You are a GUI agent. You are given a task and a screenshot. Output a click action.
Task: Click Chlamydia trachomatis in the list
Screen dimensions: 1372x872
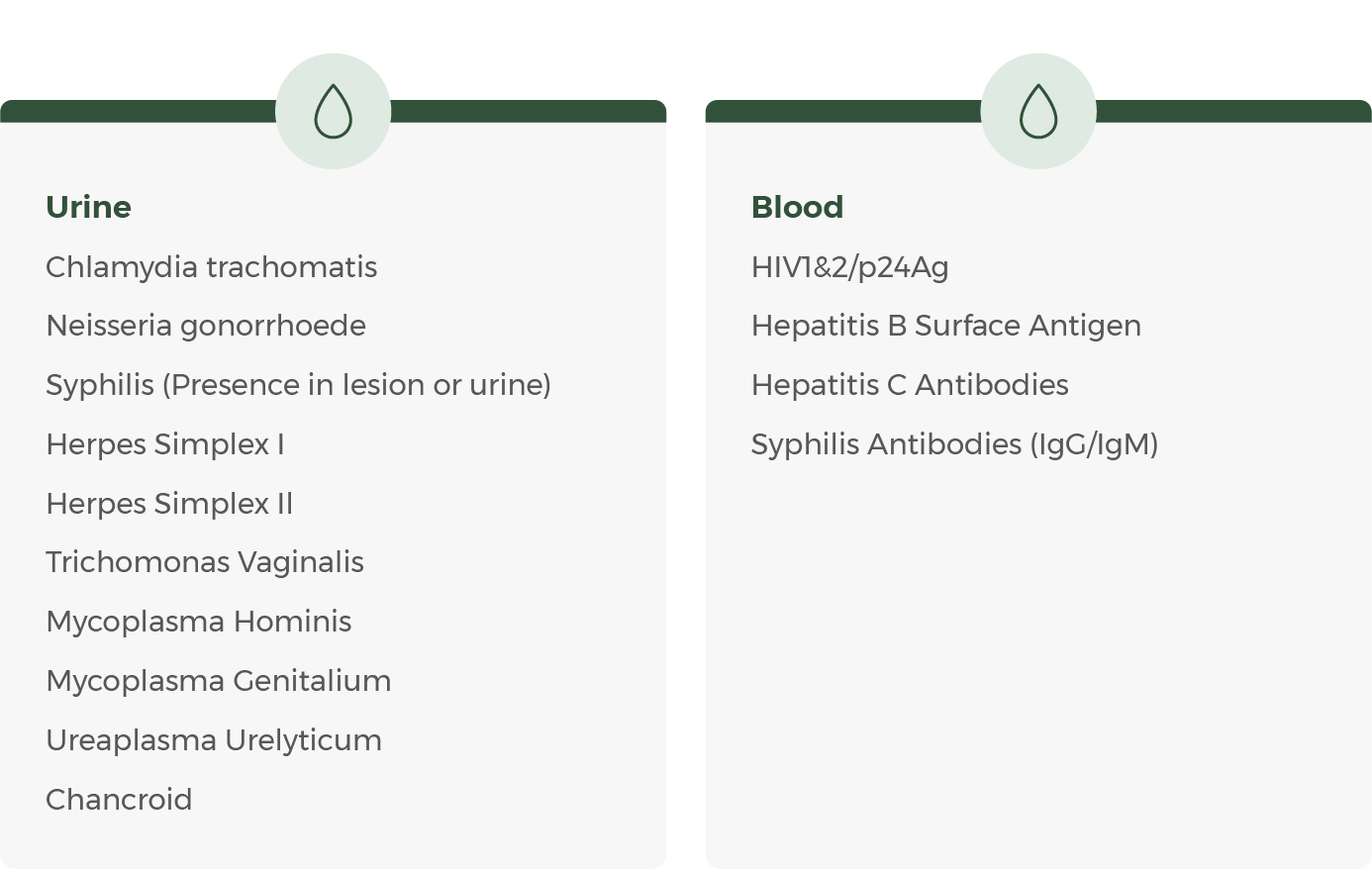(211, 267)
